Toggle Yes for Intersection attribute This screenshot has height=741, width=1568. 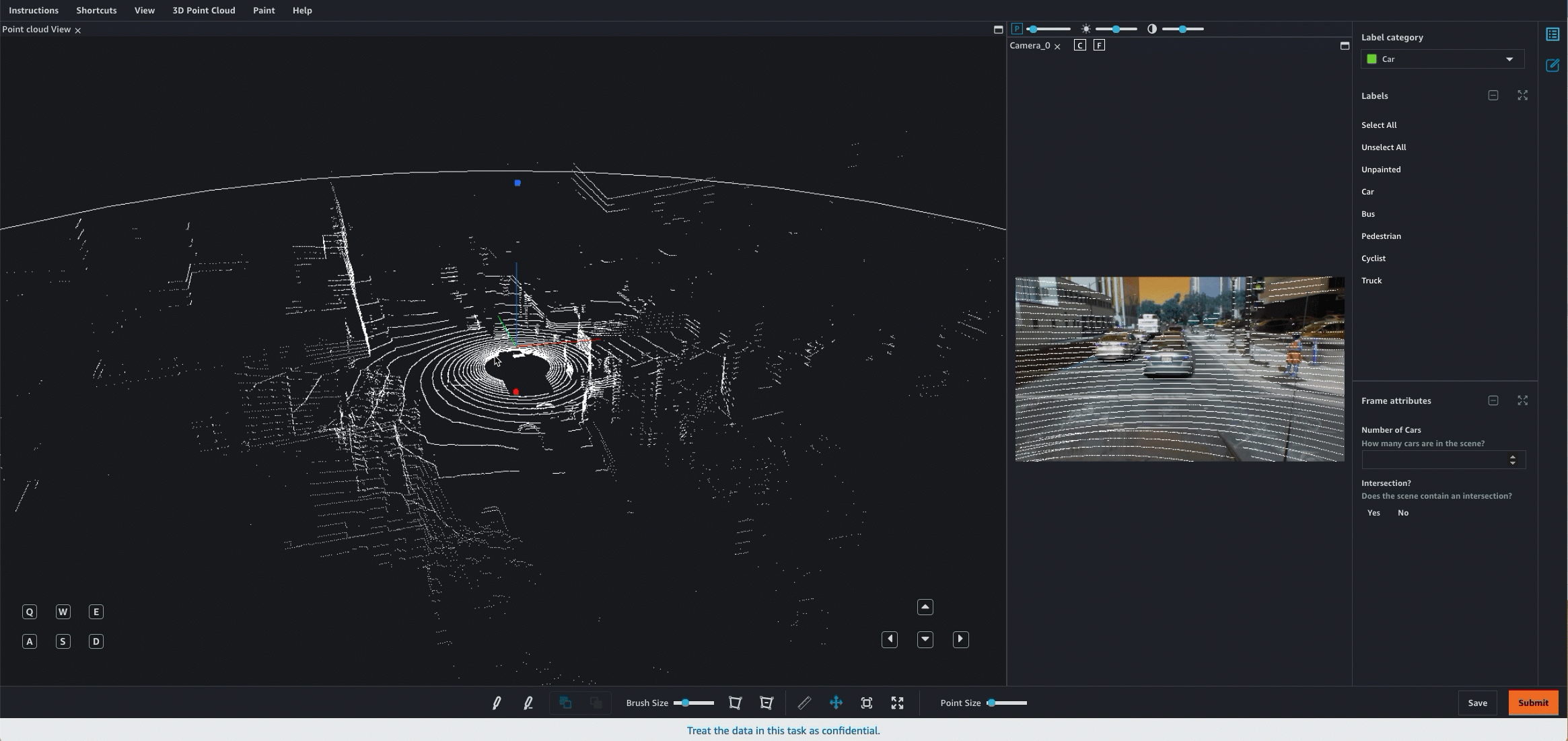(1374, 512)
